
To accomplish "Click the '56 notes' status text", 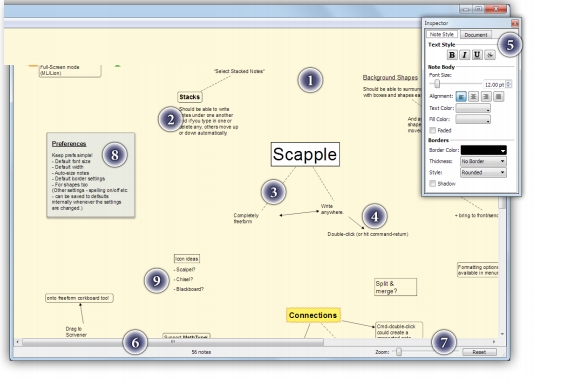I will click(x=201, y=352).
